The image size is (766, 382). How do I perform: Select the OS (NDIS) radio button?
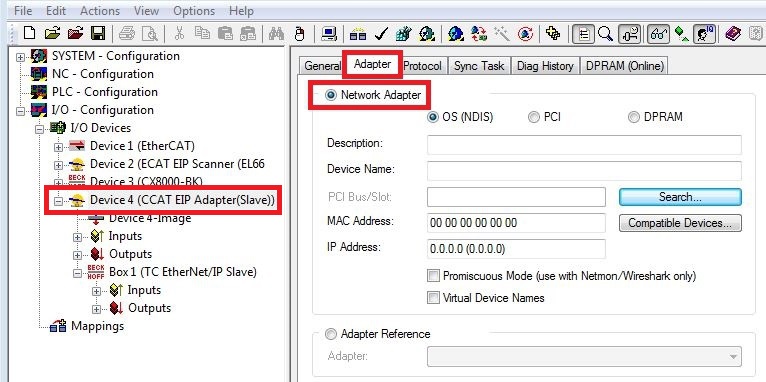433,117
